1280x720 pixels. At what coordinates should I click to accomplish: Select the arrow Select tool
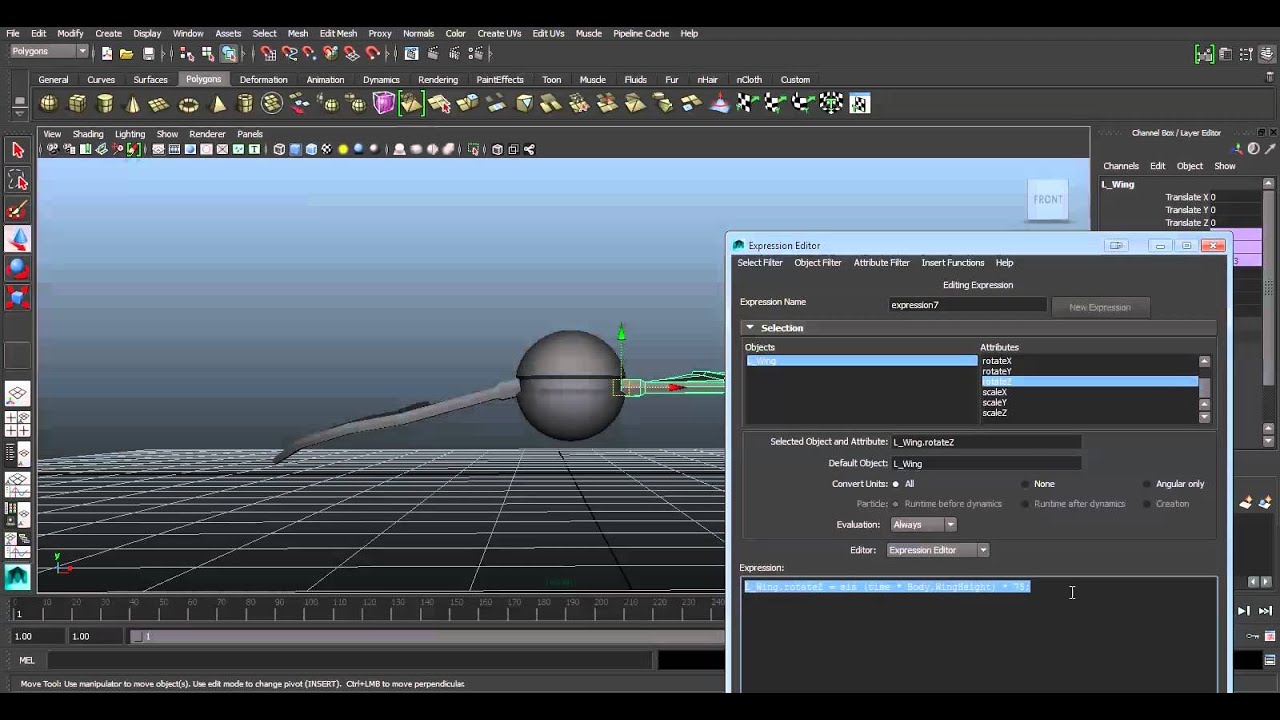click(17, 150)
